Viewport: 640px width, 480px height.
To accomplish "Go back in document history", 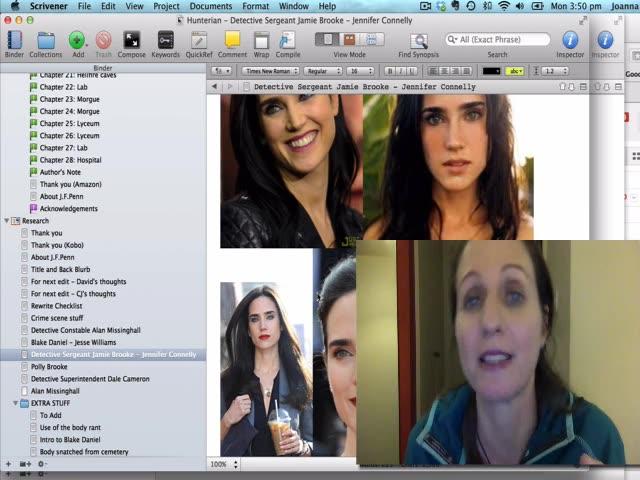I will pos(214,87).
